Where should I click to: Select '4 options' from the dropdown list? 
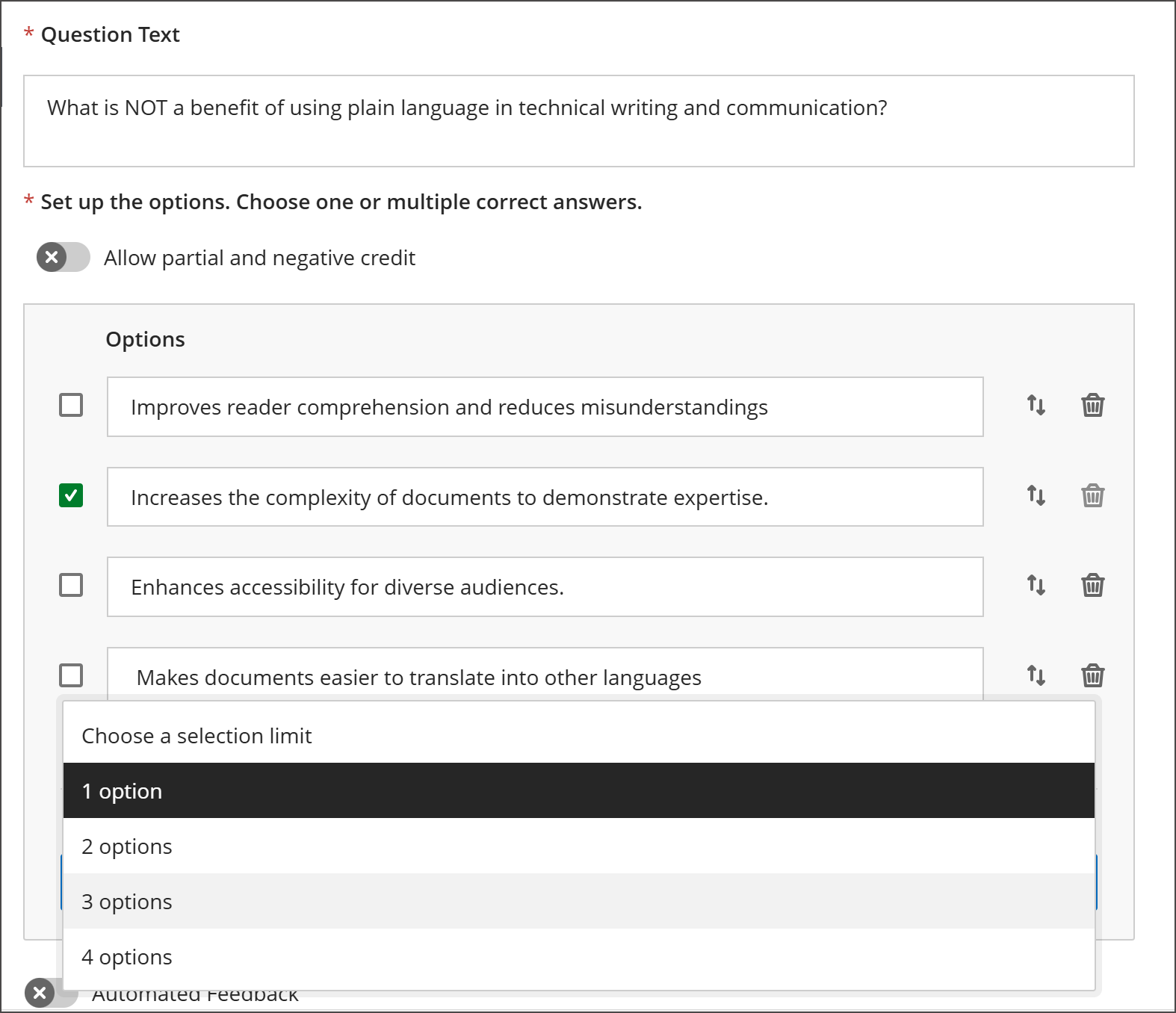pyautogui.click(x=578, y=957)
